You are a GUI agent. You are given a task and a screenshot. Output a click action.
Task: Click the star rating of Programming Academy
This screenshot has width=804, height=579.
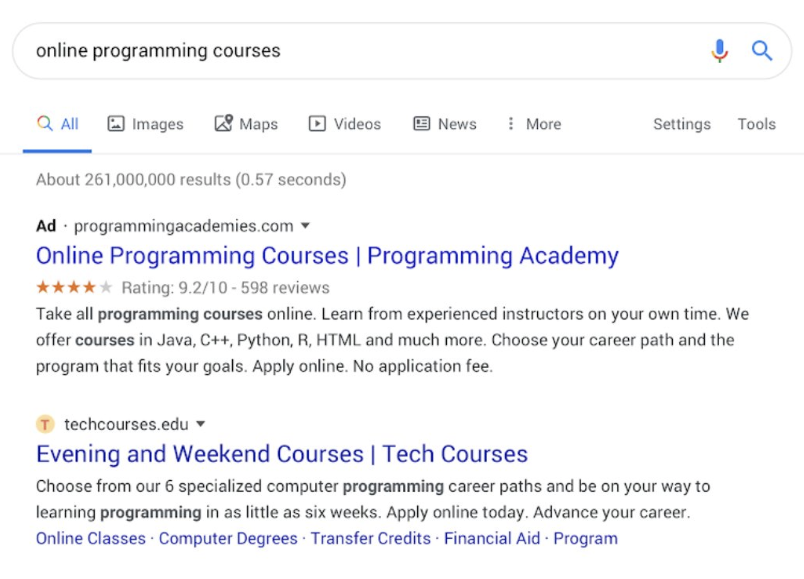click(74, 287)
